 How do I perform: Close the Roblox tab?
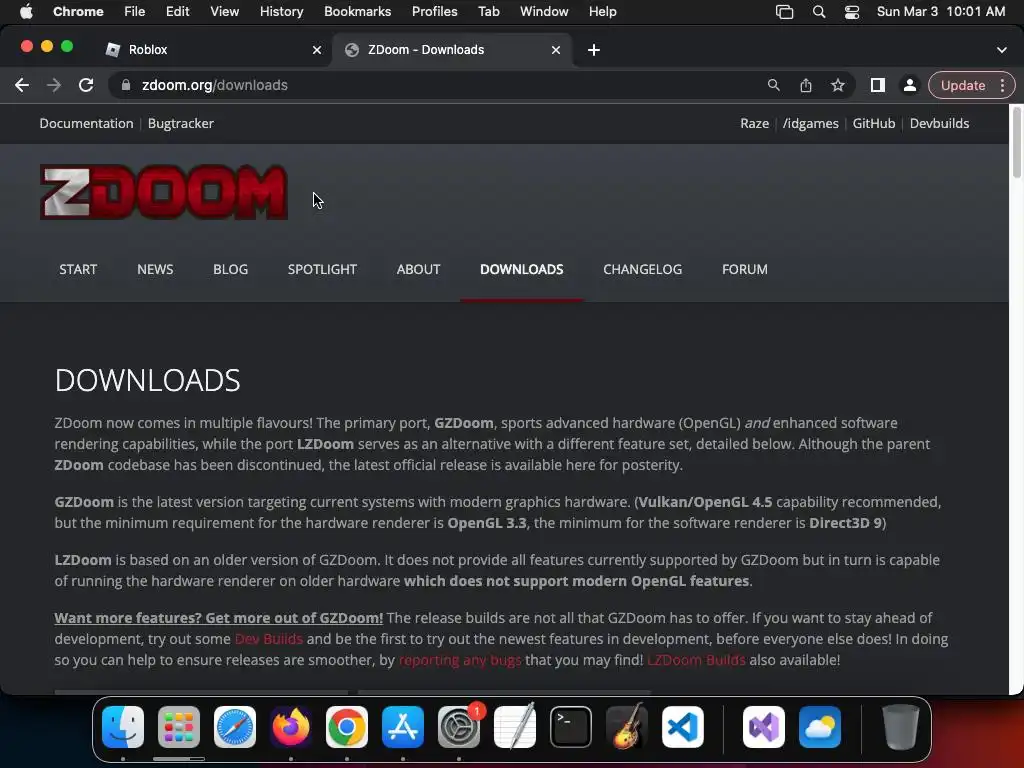point(317,50)
